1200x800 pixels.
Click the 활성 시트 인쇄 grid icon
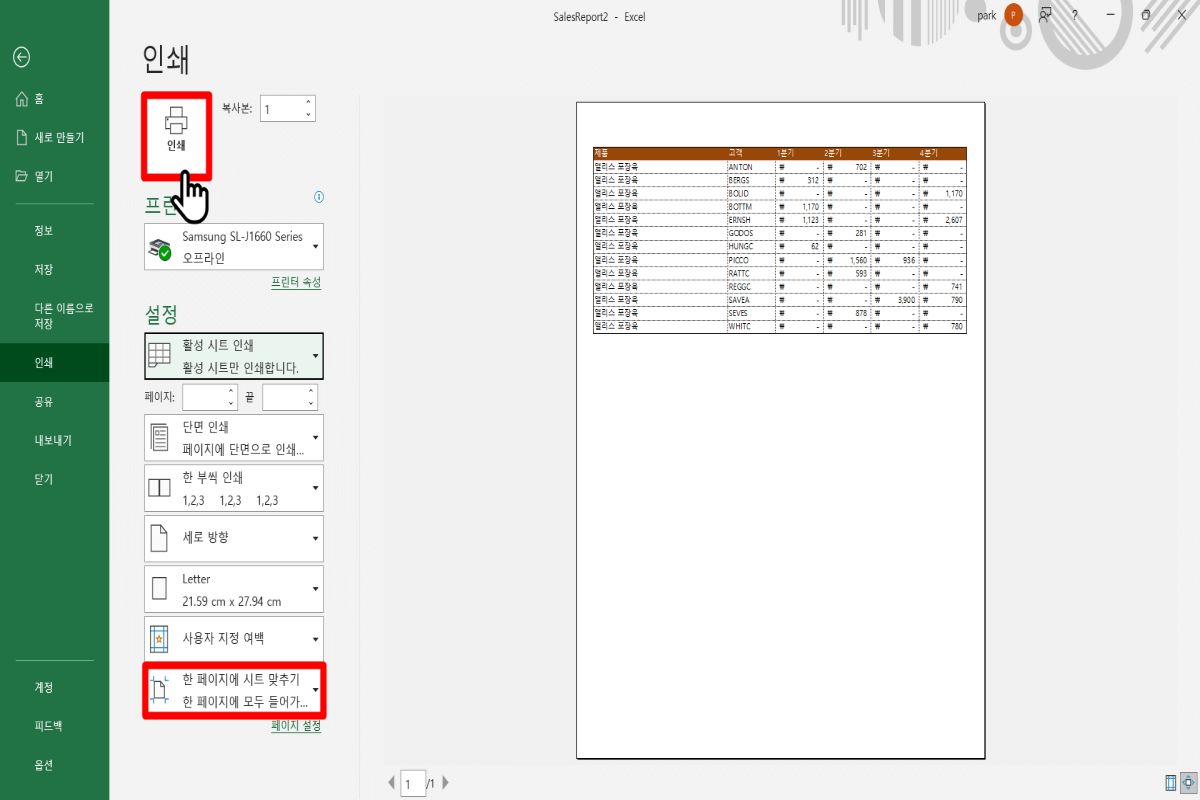159,356
